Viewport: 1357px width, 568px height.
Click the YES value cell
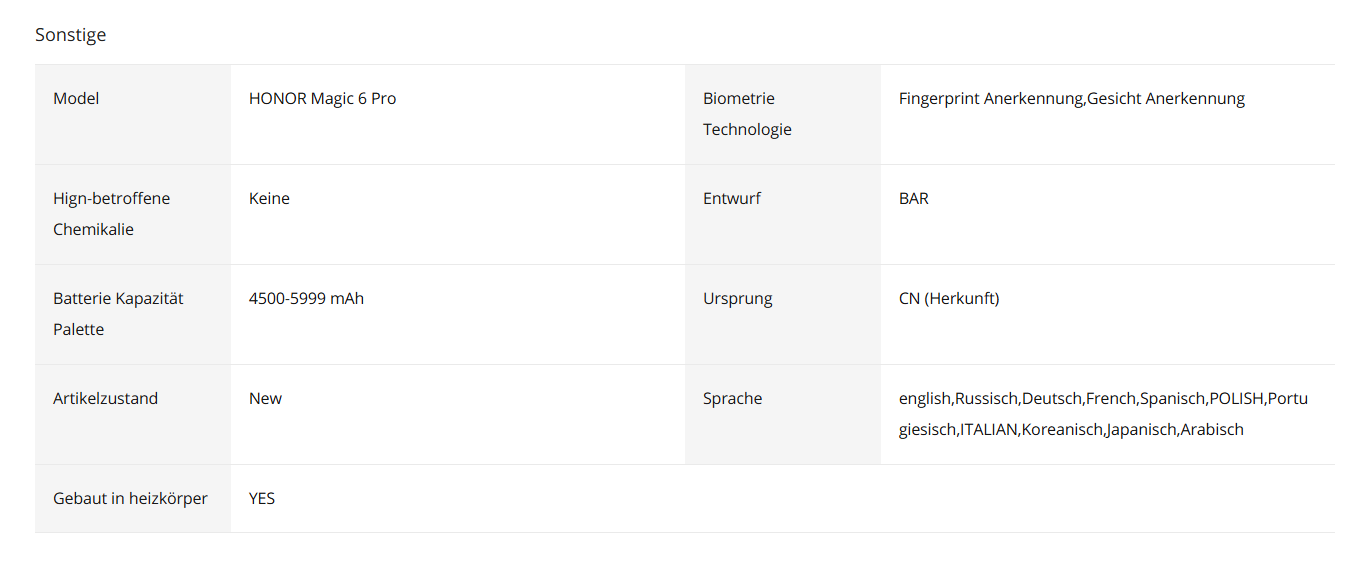(x=458, y=499)
